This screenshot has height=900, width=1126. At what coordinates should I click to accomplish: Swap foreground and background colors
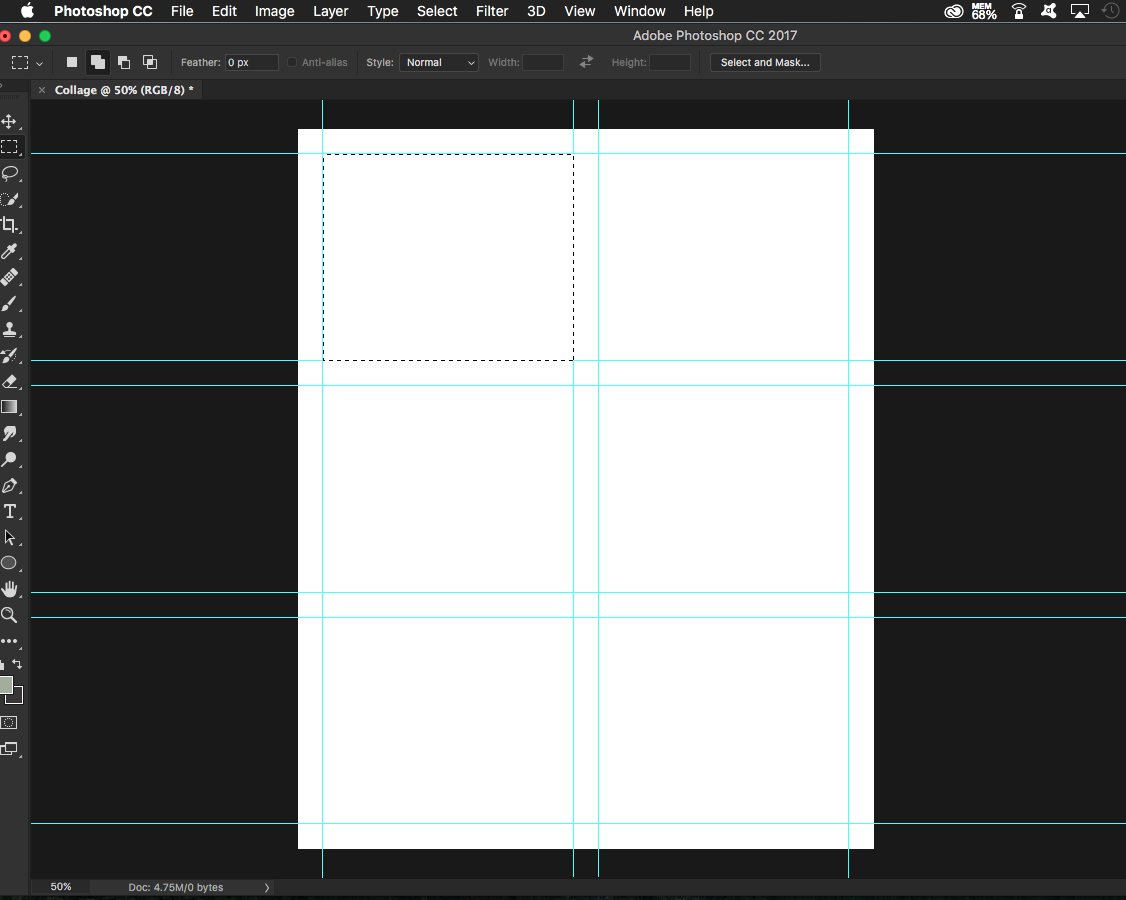coord(17,664)
